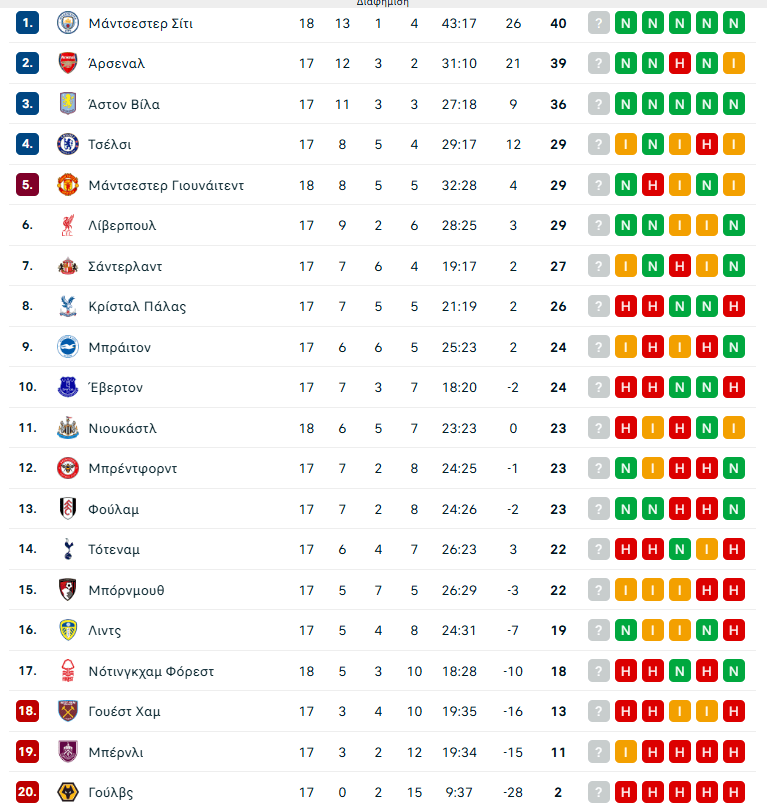Image resolution: width=767 pixels, height=803 pixels.
Task: Click the Liverpool club crest icon
Action: (68, 225)
